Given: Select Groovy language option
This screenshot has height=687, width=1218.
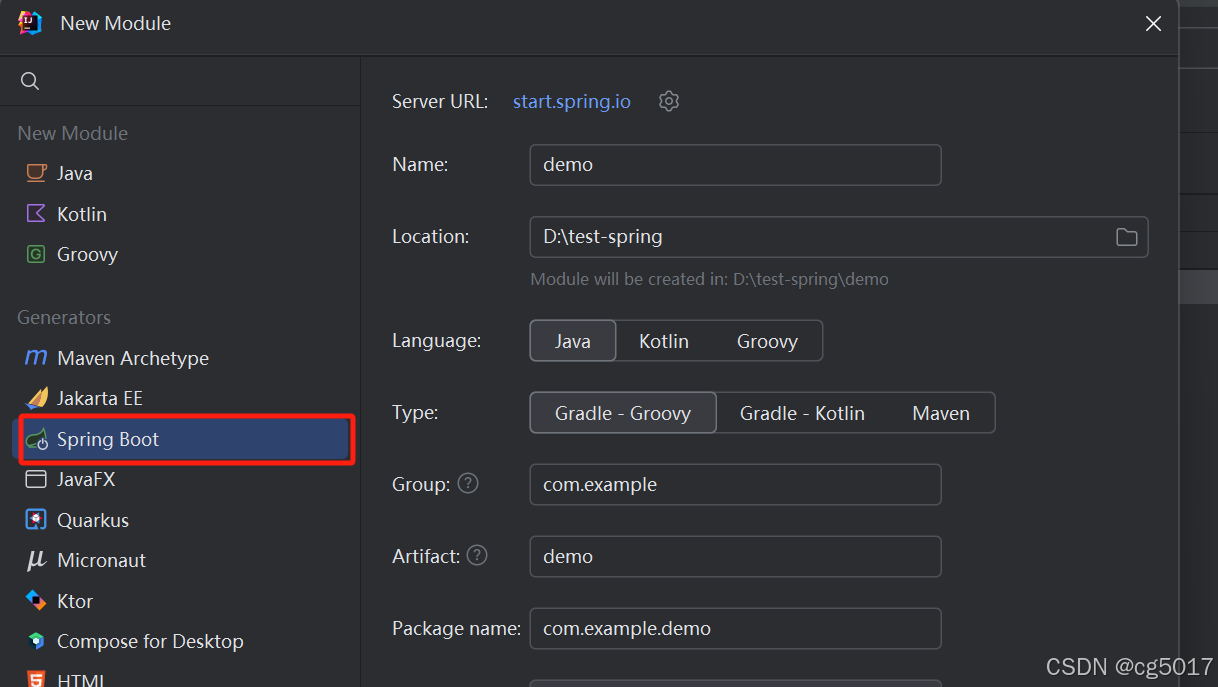Looking at the screenshot, I should click(767, 341).
